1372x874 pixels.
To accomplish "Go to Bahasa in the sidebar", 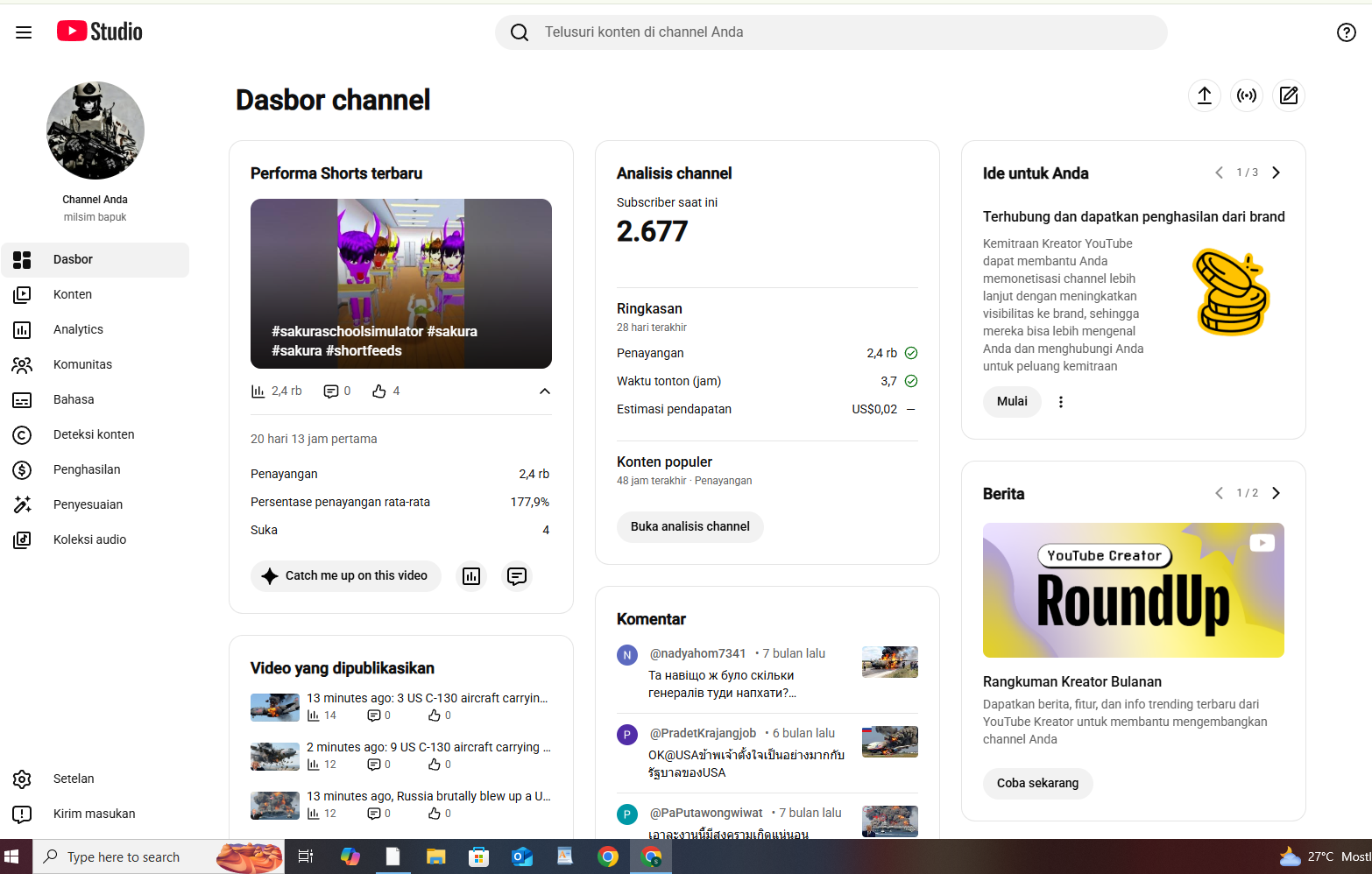I will tap(95, 400).
